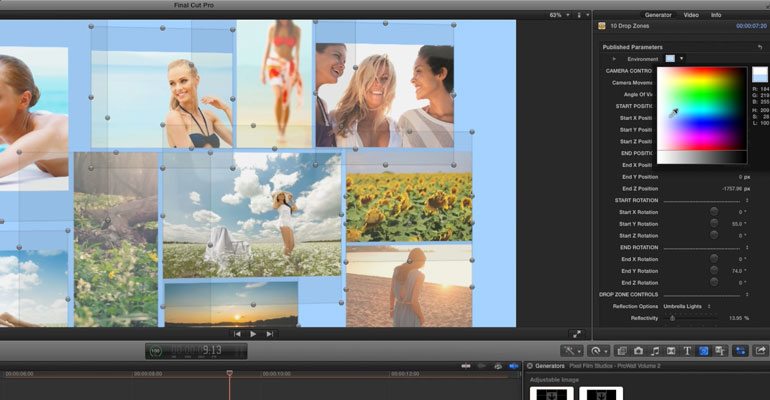Viewport: 770px width, 400px height.
Task: Open the Environment color dropdown arrow
Action: pyautogui.click(x=681, y=59)
